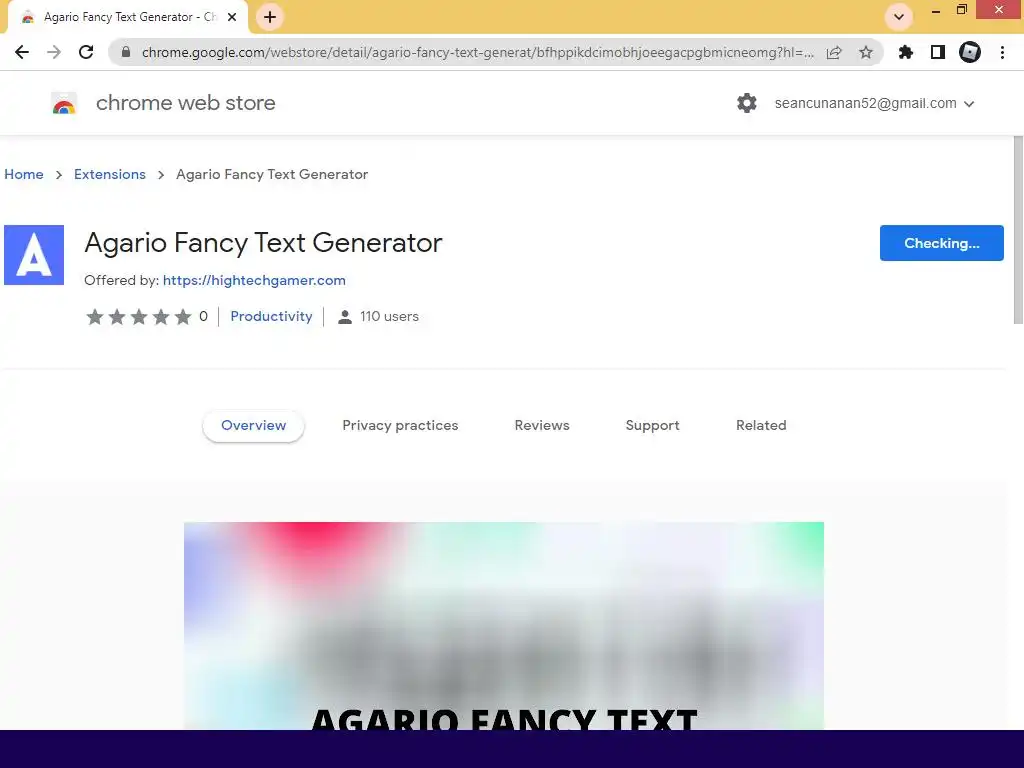1024x768 pixels.
Task: Open the Reviews tab
Action: 542,426
